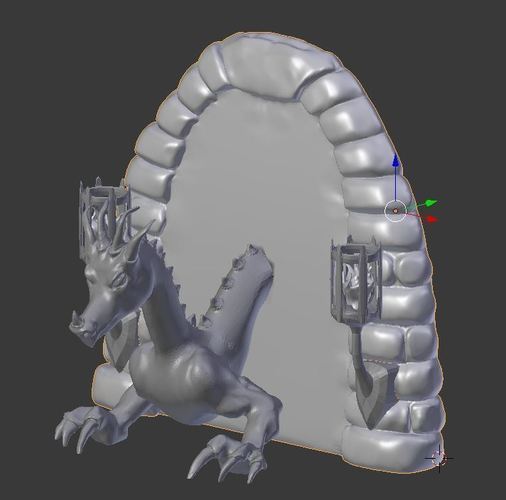Click the bottom base stone of right pillar

(392, 448)
